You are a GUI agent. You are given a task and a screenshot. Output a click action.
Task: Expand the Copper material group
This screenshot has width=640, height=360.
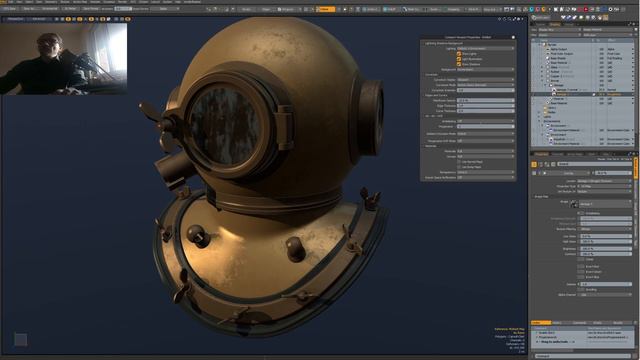[x=542, y=76]
